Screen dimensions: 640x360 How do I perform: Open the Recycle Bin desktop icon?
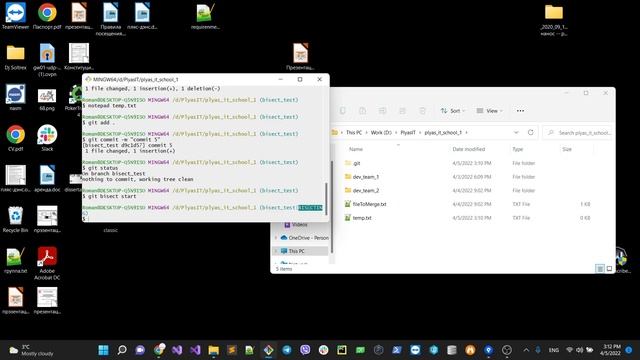tap(16, 219)
